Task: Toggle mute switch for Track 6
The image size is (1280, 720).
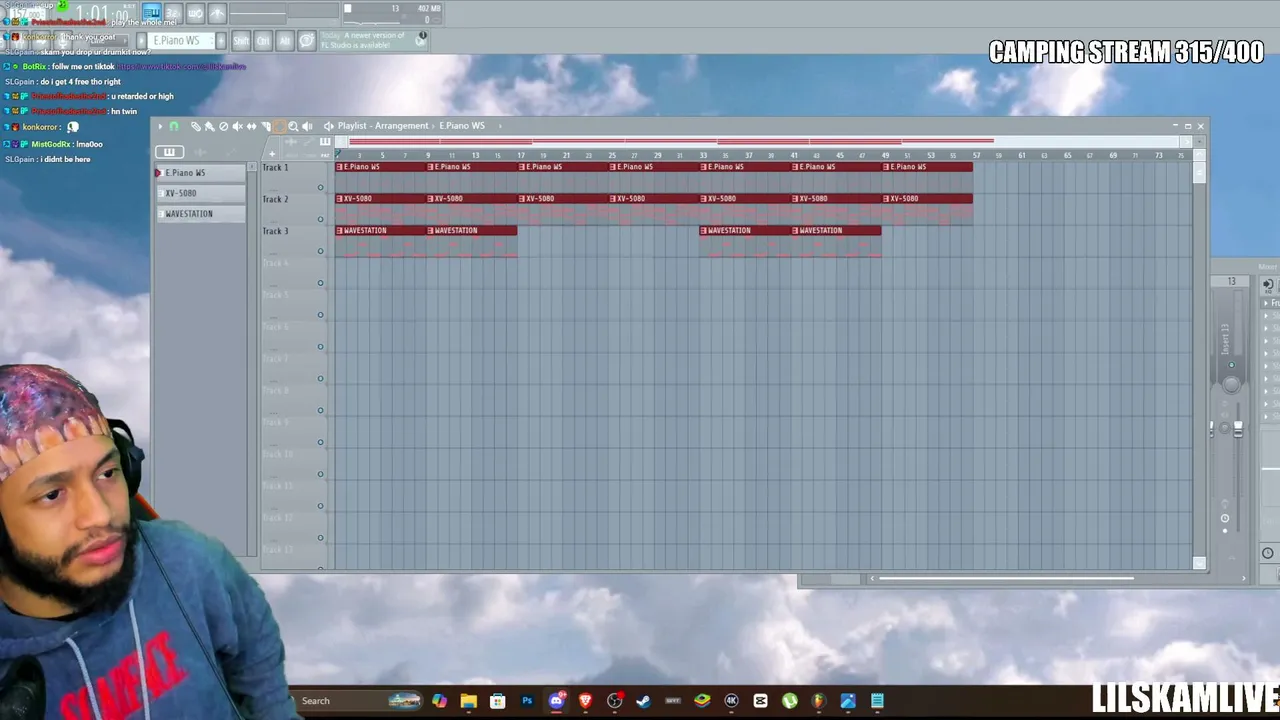Action: (x=321, y=347)
